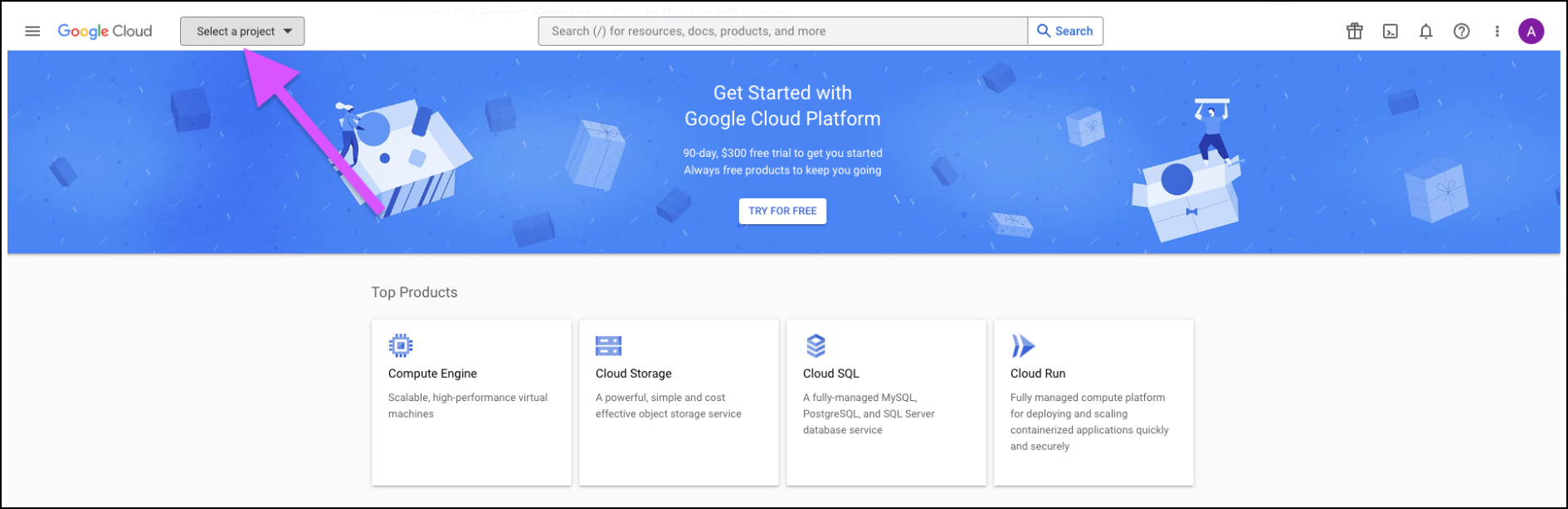Screen dimensions: 1568x509
Task: Activate Cloud Shell terminal icon
Action: (x=1390, y=32)
